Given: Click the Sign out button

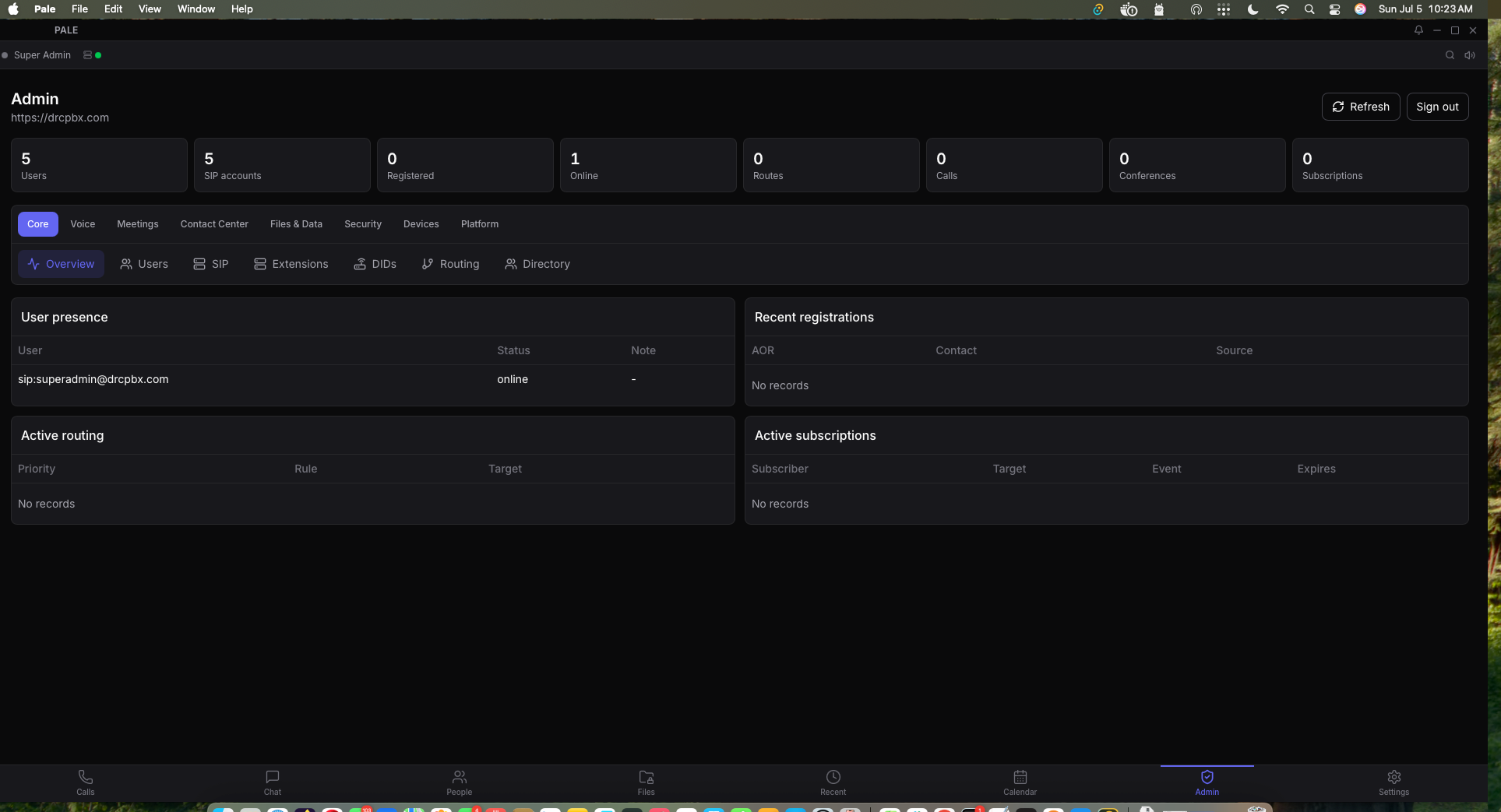Looking at the screenshot, I should pyautogui.click(x=1437, y=107).
